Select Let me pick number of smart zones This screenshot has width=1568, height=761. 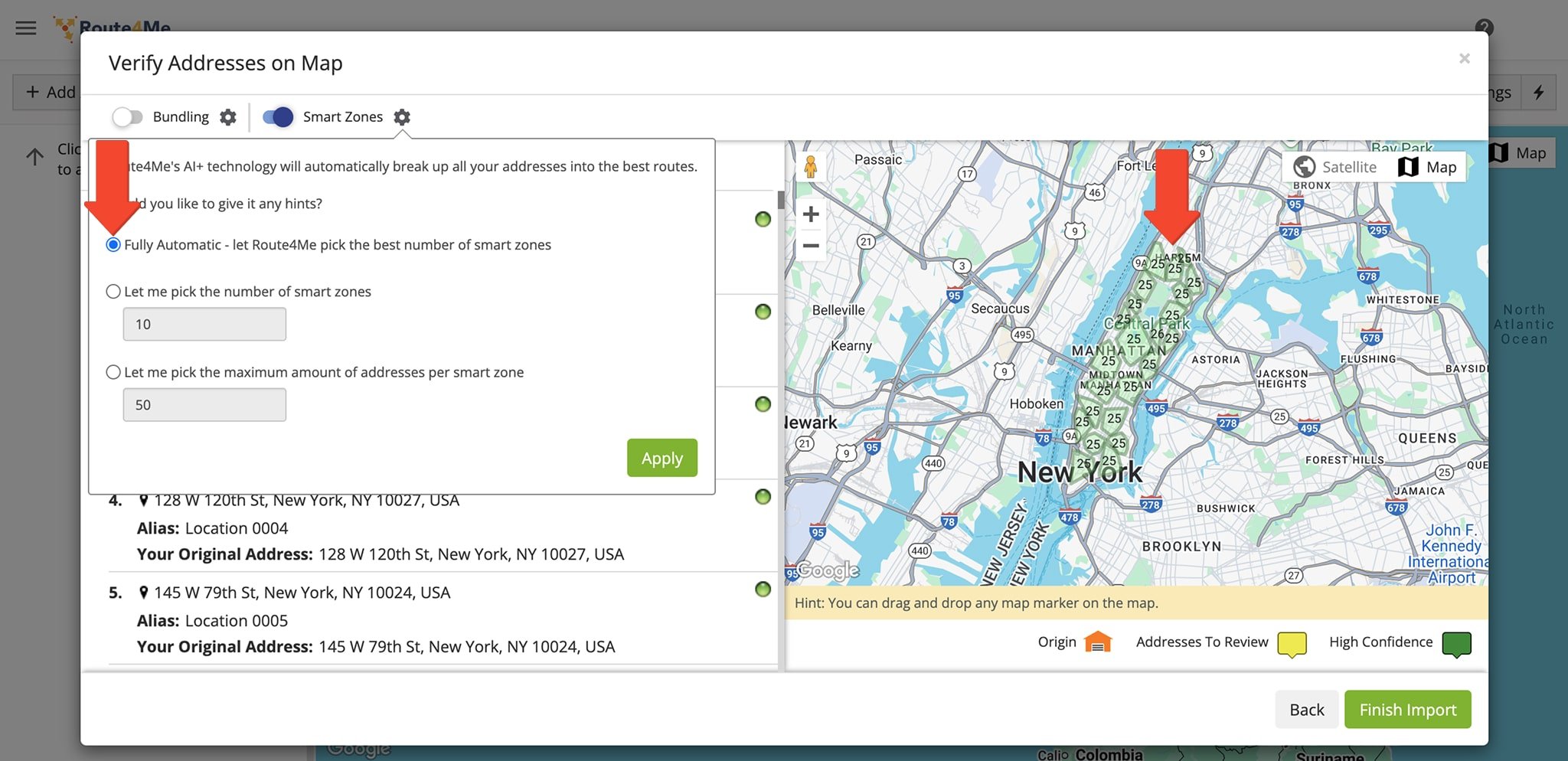[x=113, y=292]
